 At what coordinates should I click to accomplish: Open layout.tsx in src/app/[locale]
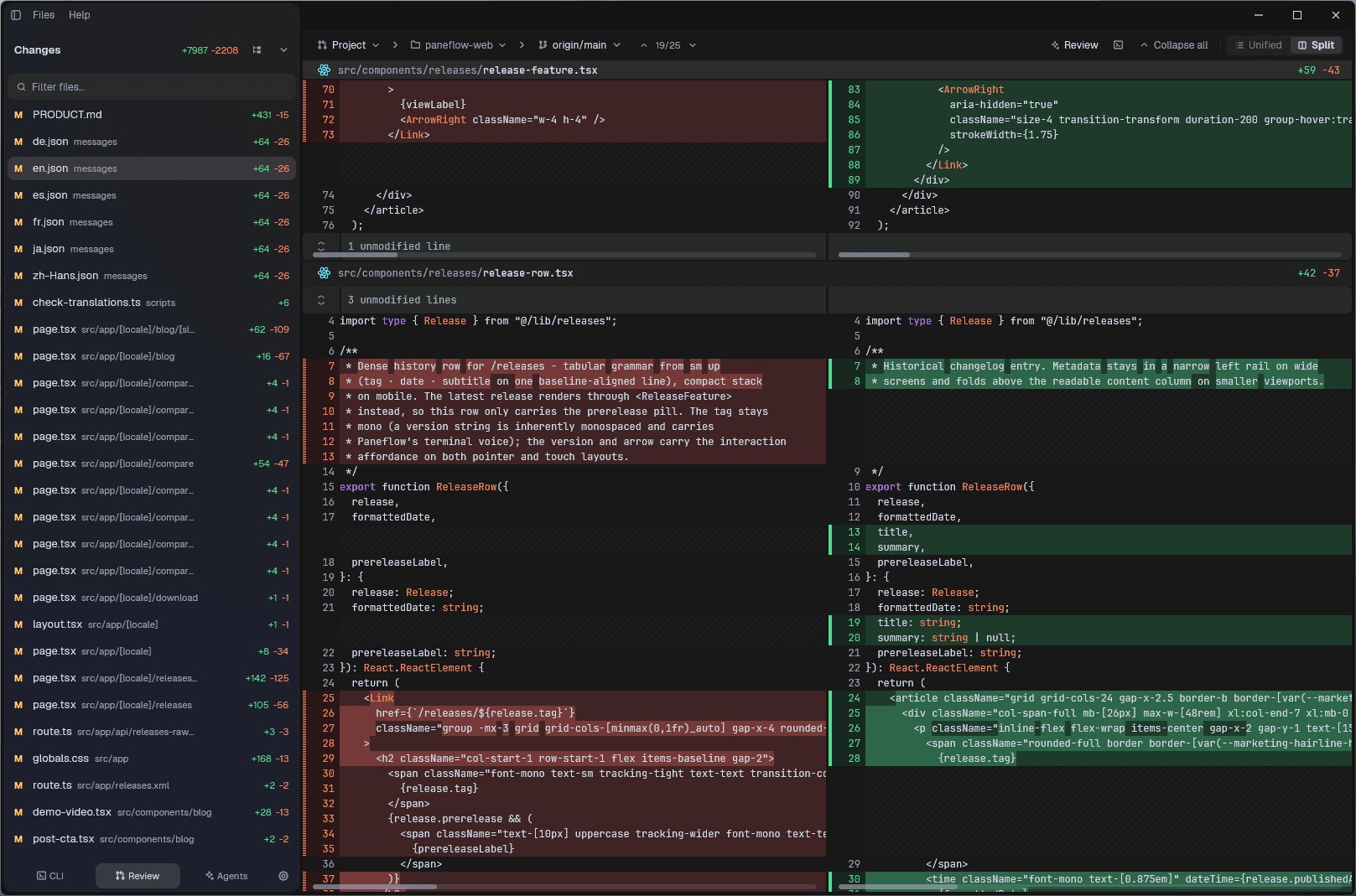[x=151, y=624]
